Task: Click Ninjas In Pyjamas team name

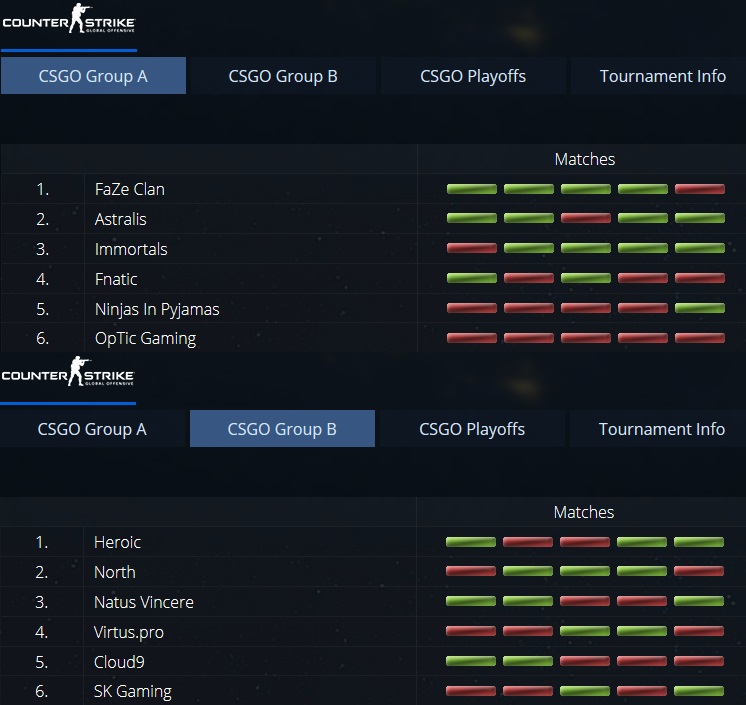Action: [157, 309]
